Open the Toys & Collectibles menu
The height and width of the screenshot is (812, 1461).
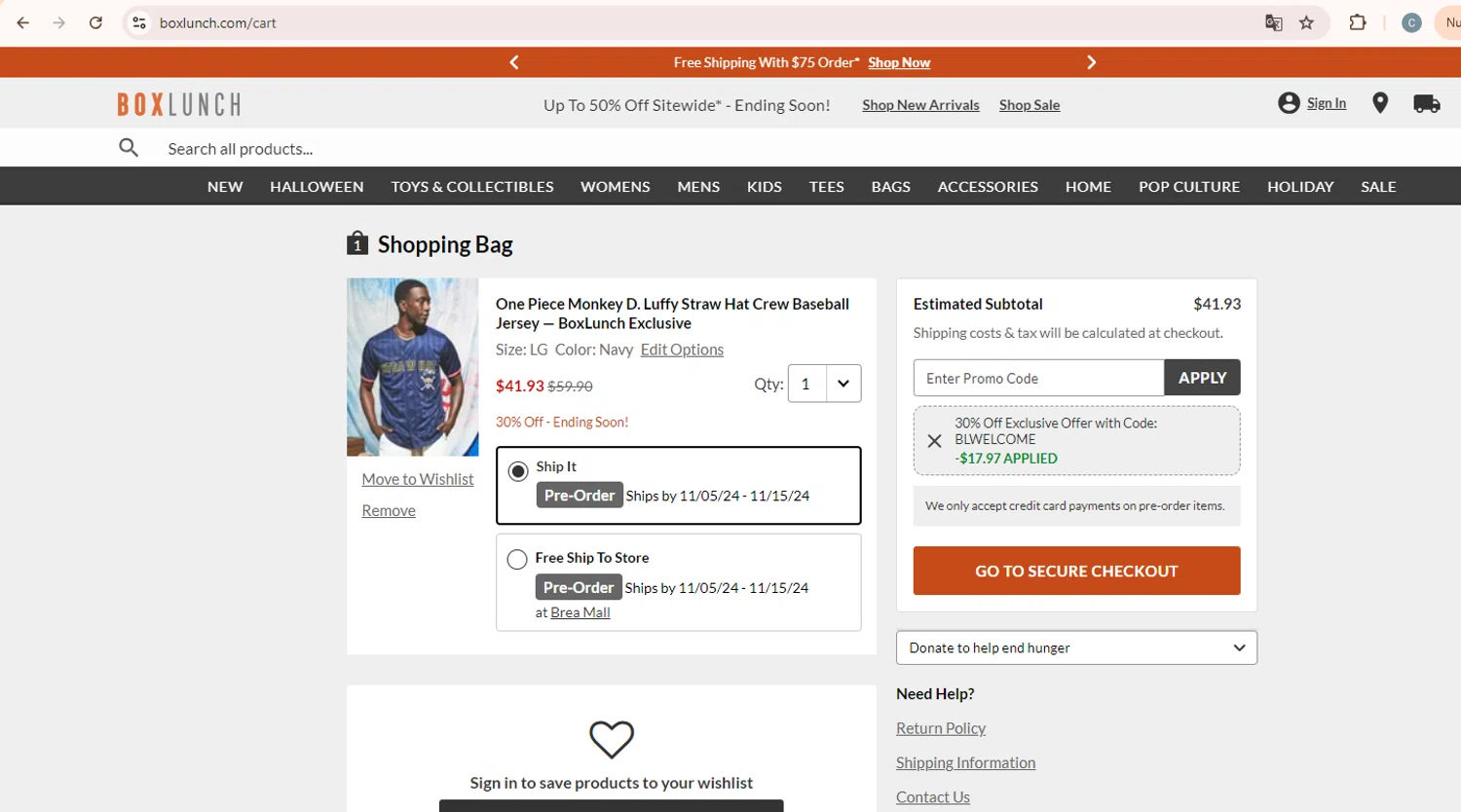[x=472, y=187]
